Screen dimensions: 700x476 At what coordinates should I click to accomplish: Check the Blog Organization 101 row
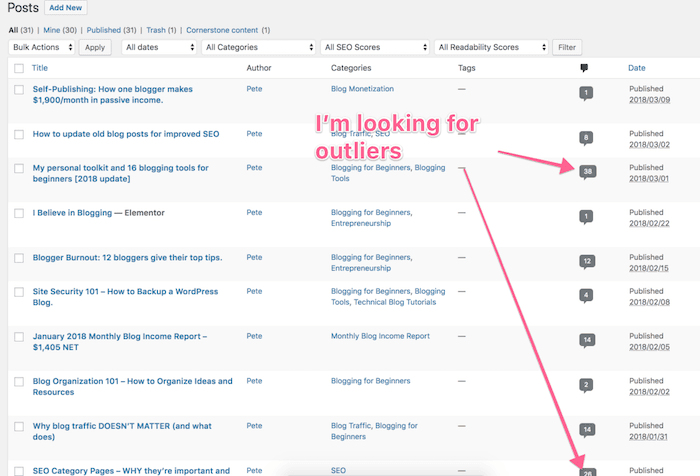tap(19, 382)
